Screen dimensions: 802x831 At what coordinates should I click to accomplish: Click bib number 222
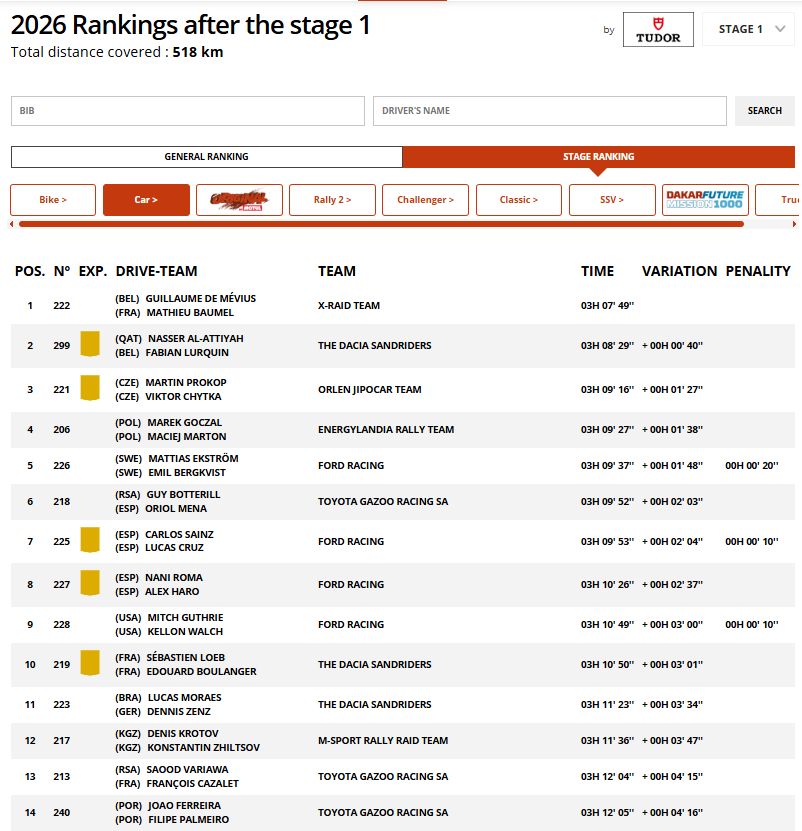pos(61,306)
